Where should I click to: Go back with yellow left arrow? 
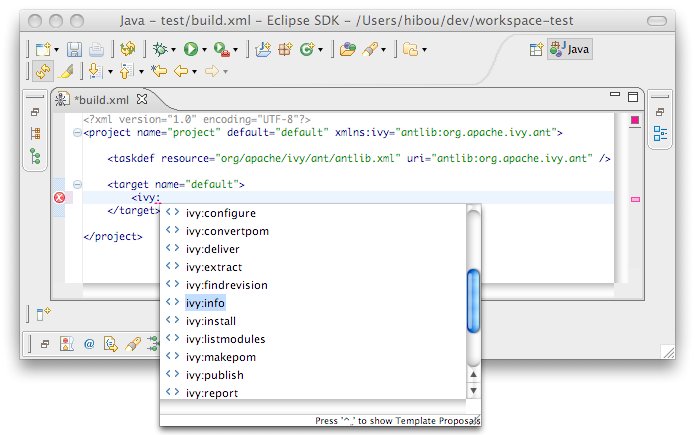[x=182, y=71]
